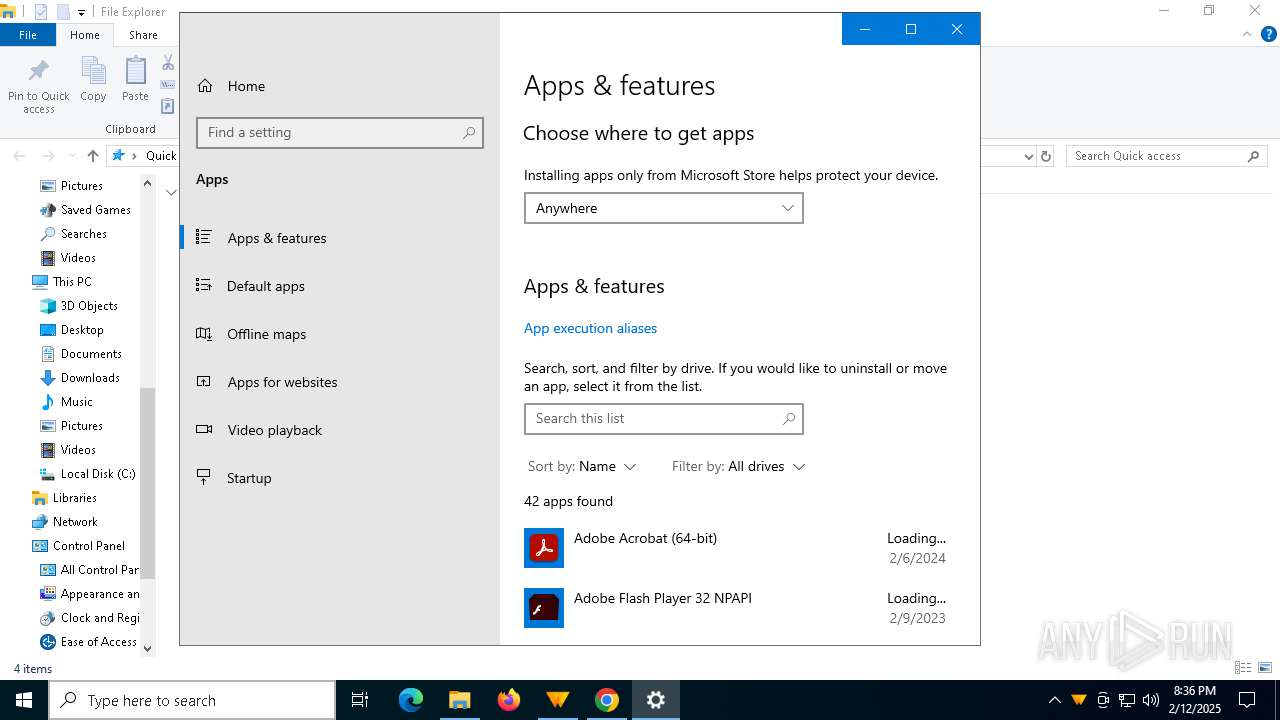This screenshot has width=1280, height=720.
Task: Click Pin to Quick access in File Explorer
Action: click(x=39, y=85)
